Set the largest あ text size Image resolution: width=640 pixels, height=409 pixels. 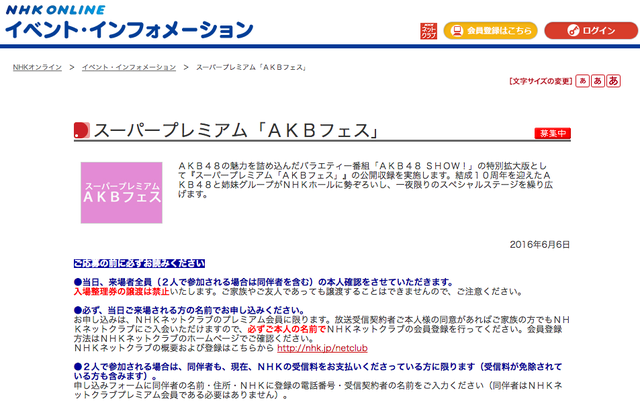(x=613, y=81)
